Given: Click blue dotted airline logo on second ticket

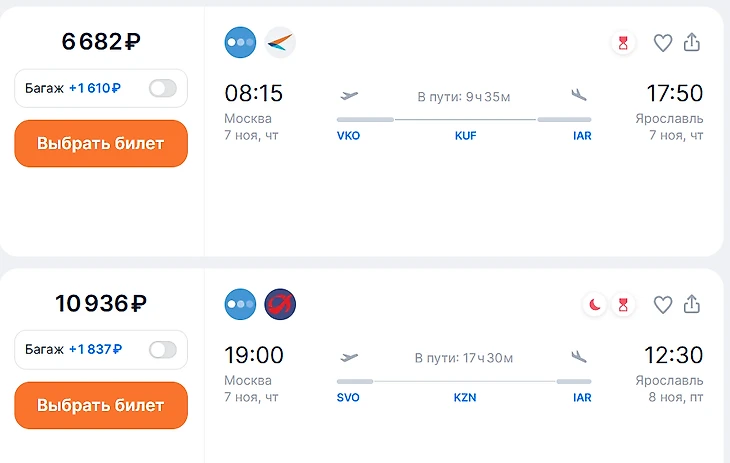Looking at the screenshot, I should (x=241, y=304).
